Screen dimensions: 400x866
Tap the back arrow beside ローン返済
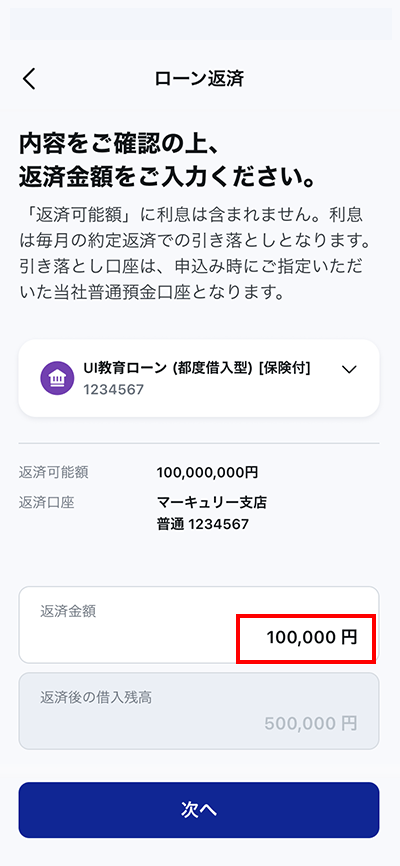[x=29, y=79]
